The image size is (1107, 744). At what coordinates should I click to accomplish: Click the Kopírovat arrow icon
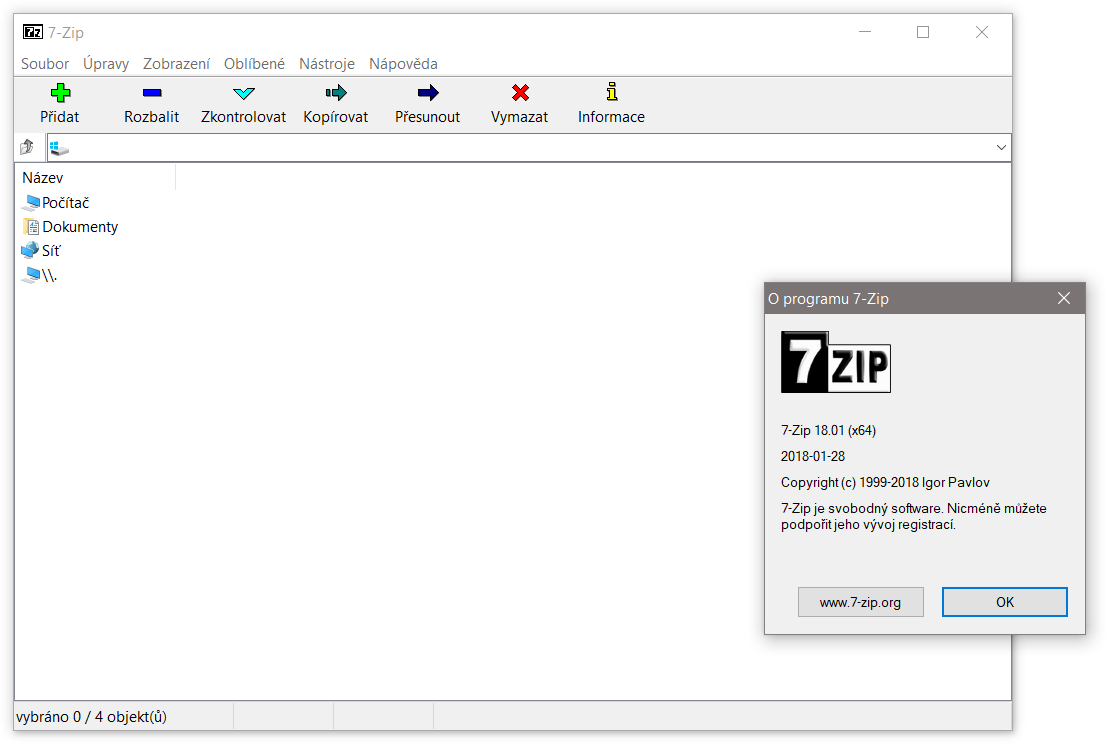tap(336, 92)
